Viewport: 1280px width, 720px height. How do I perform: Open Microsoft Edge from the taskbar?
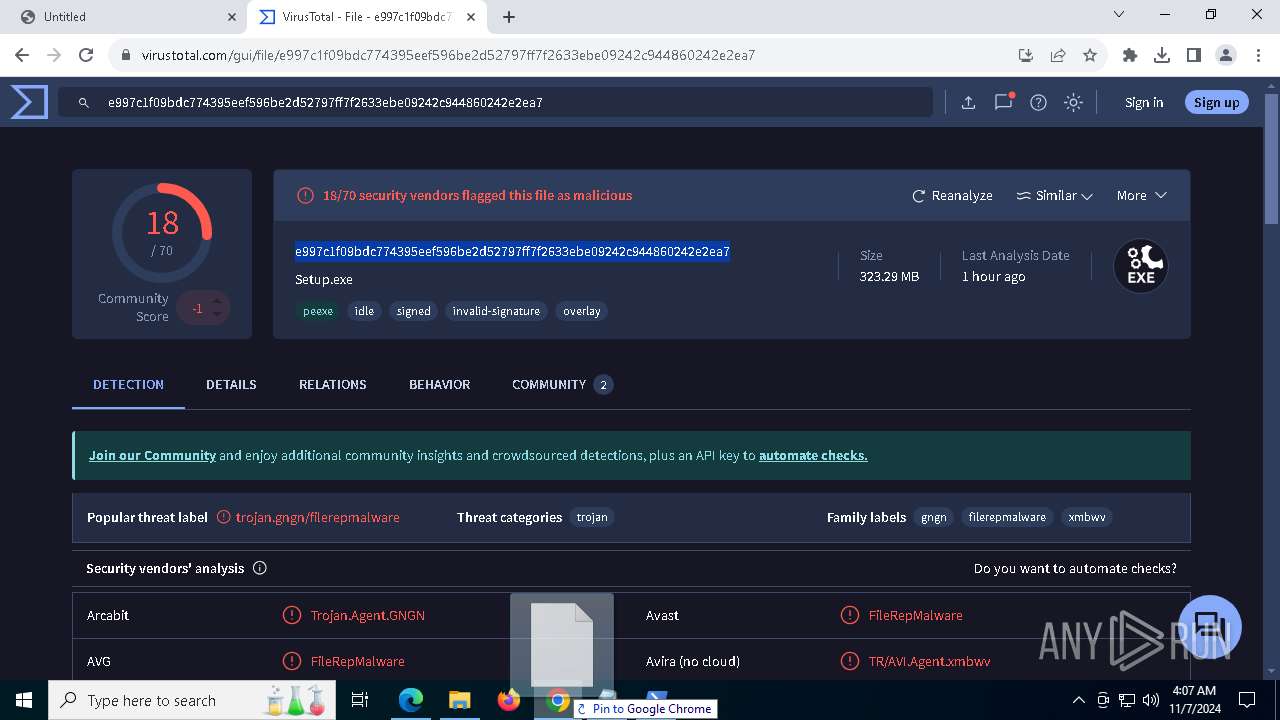tap(411, 700)
